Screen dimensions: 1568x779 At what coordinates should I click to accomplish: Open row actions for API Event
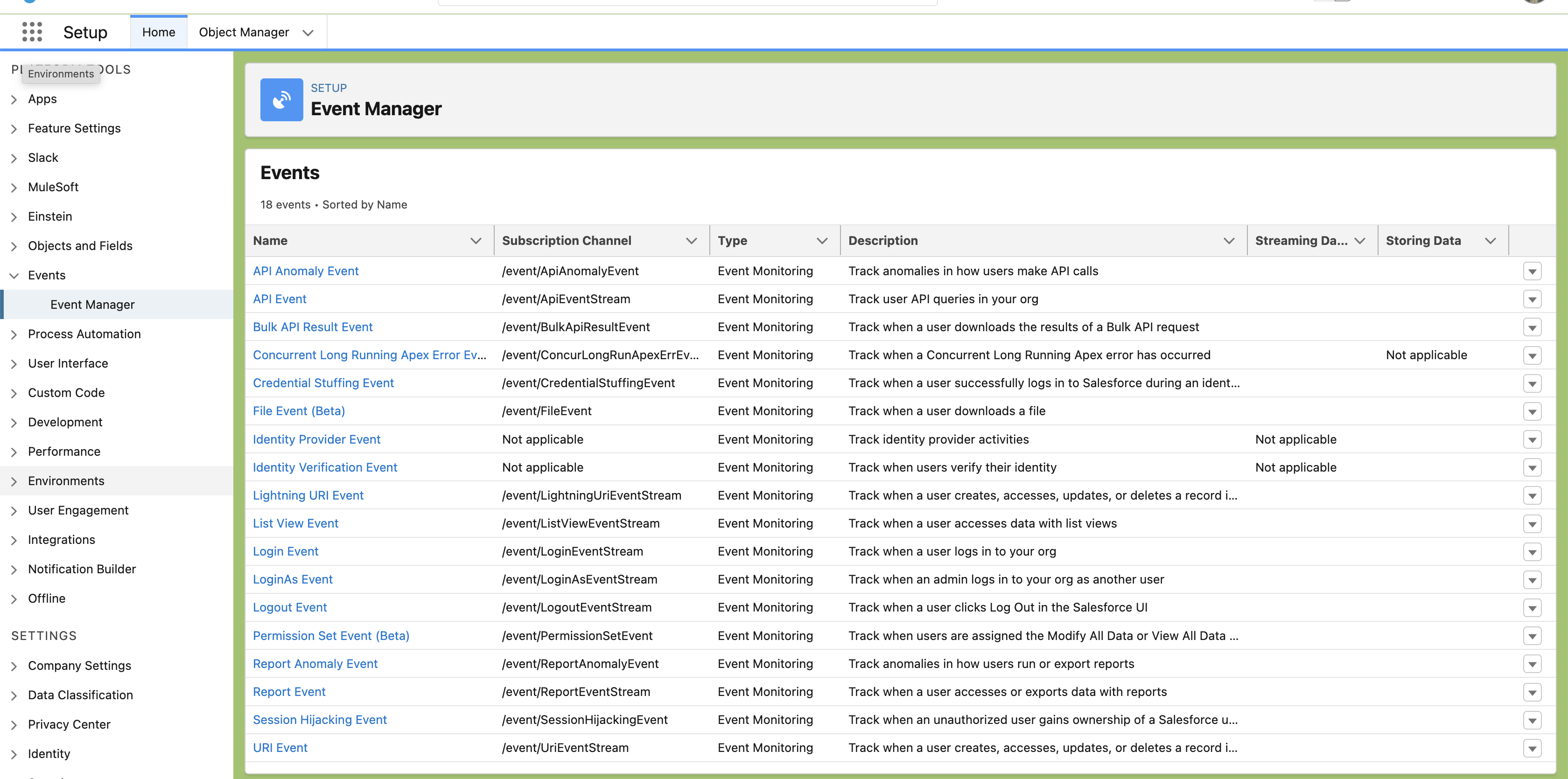coord(1532,299)
